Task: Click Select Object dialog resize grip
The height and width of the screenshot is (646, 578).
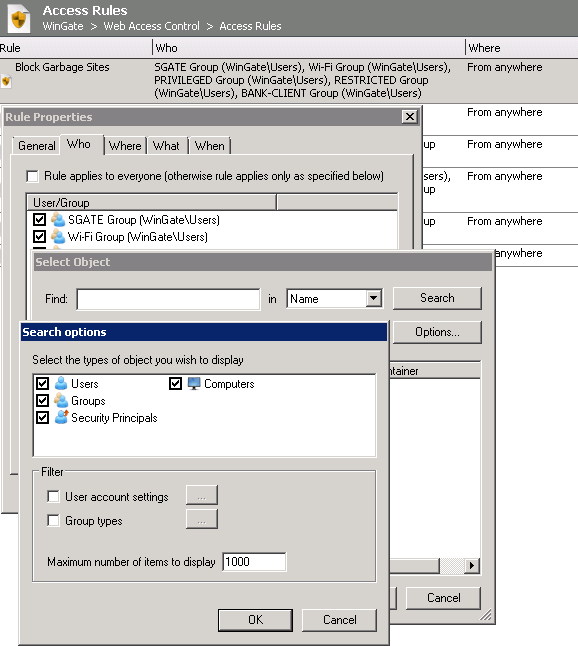Action: (486, 615)
